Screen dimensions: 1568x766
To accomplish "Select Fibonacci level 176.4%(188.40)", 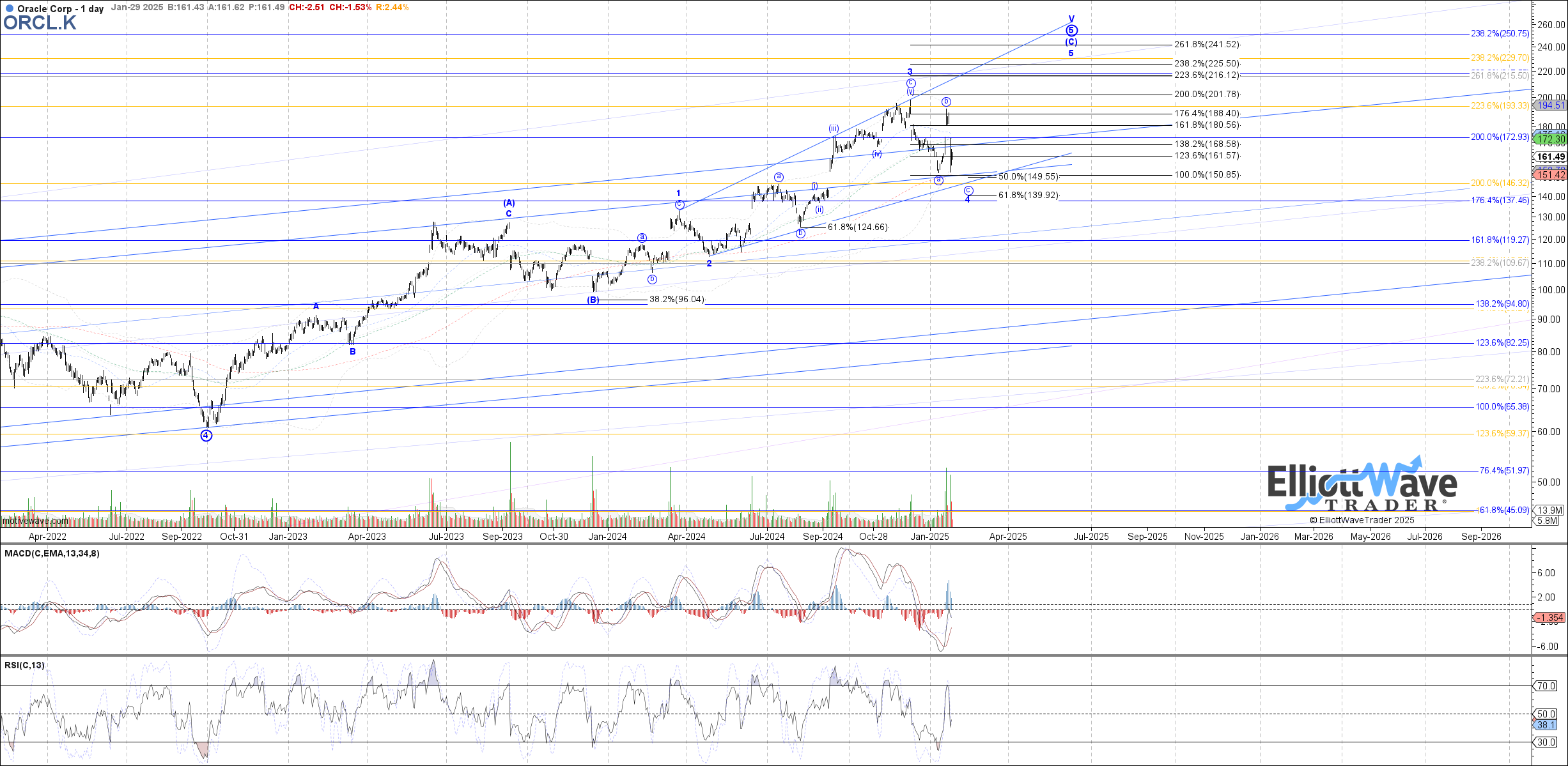I will tap(1207, 114).
